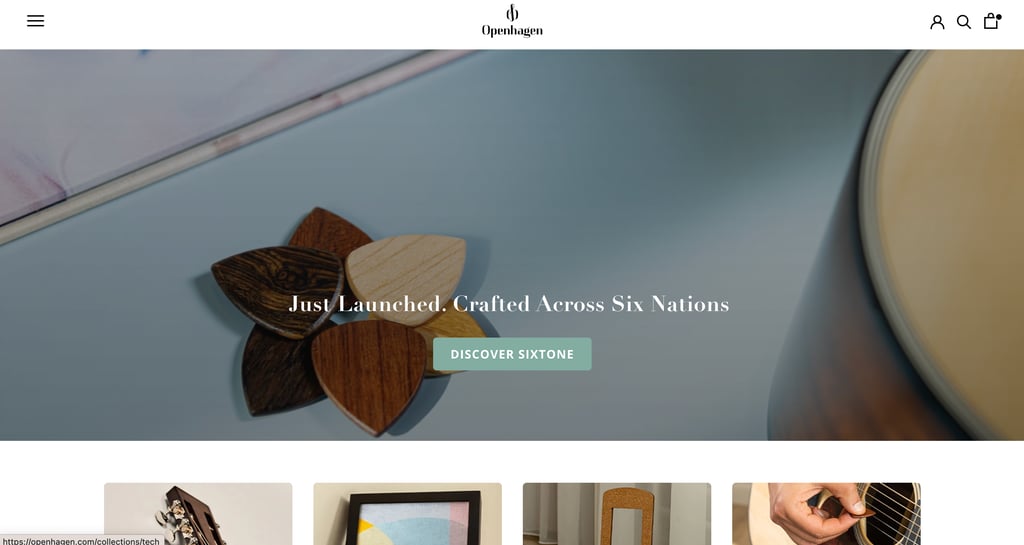
Task: Click the Openhagen wordmark text
Action: pyautogui.click(x=512, y=30)
